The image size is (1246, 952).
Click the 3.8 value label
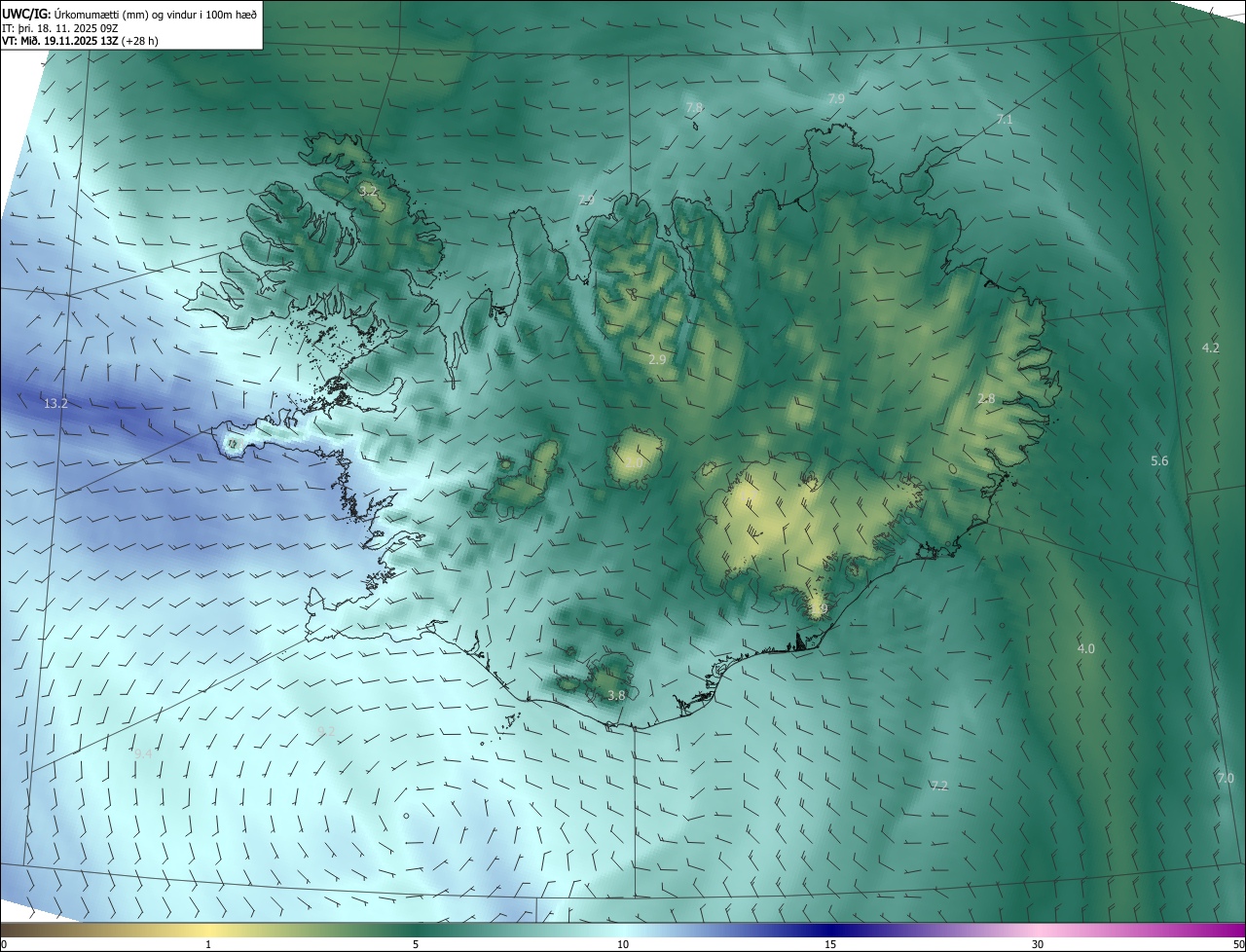click(616, 695)
